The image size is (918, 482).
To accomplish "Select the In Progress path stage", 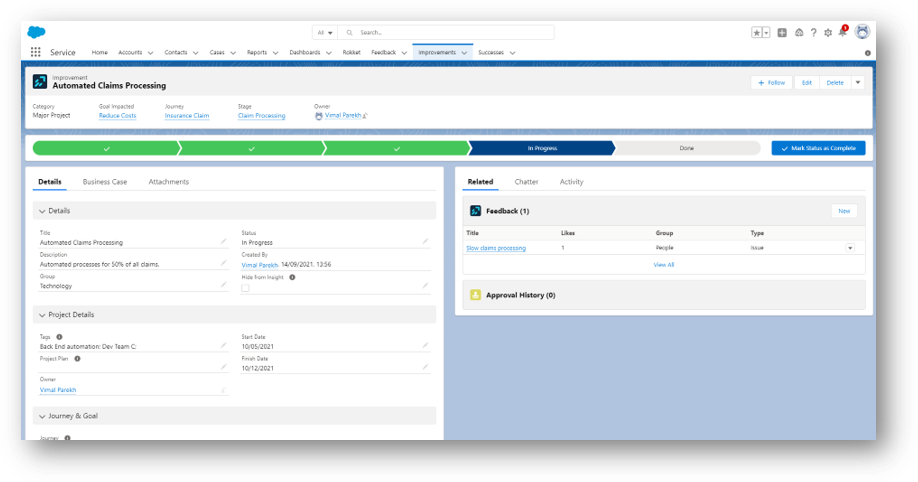I will [542, 148].
